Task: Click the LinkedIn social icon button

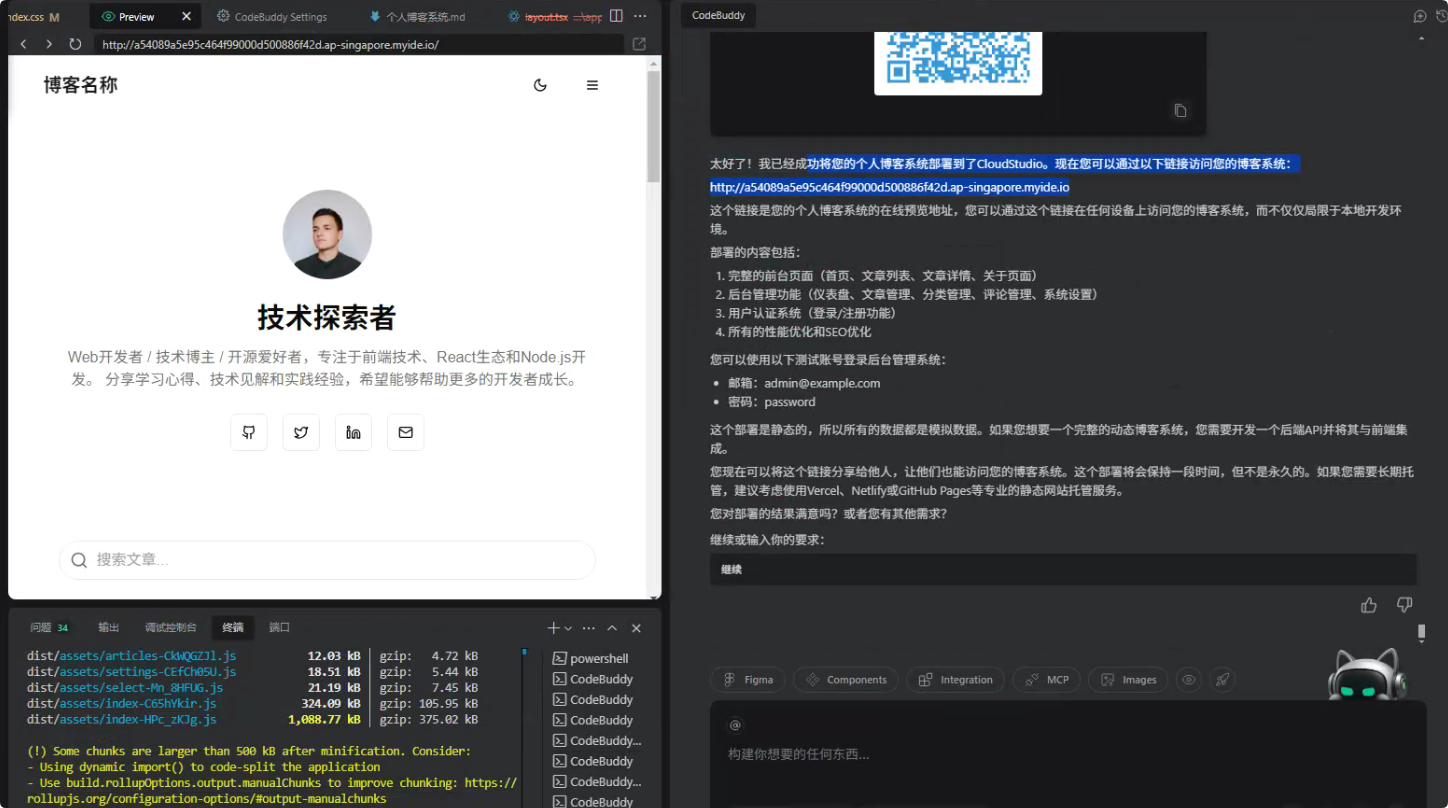Action: [353, 432]
